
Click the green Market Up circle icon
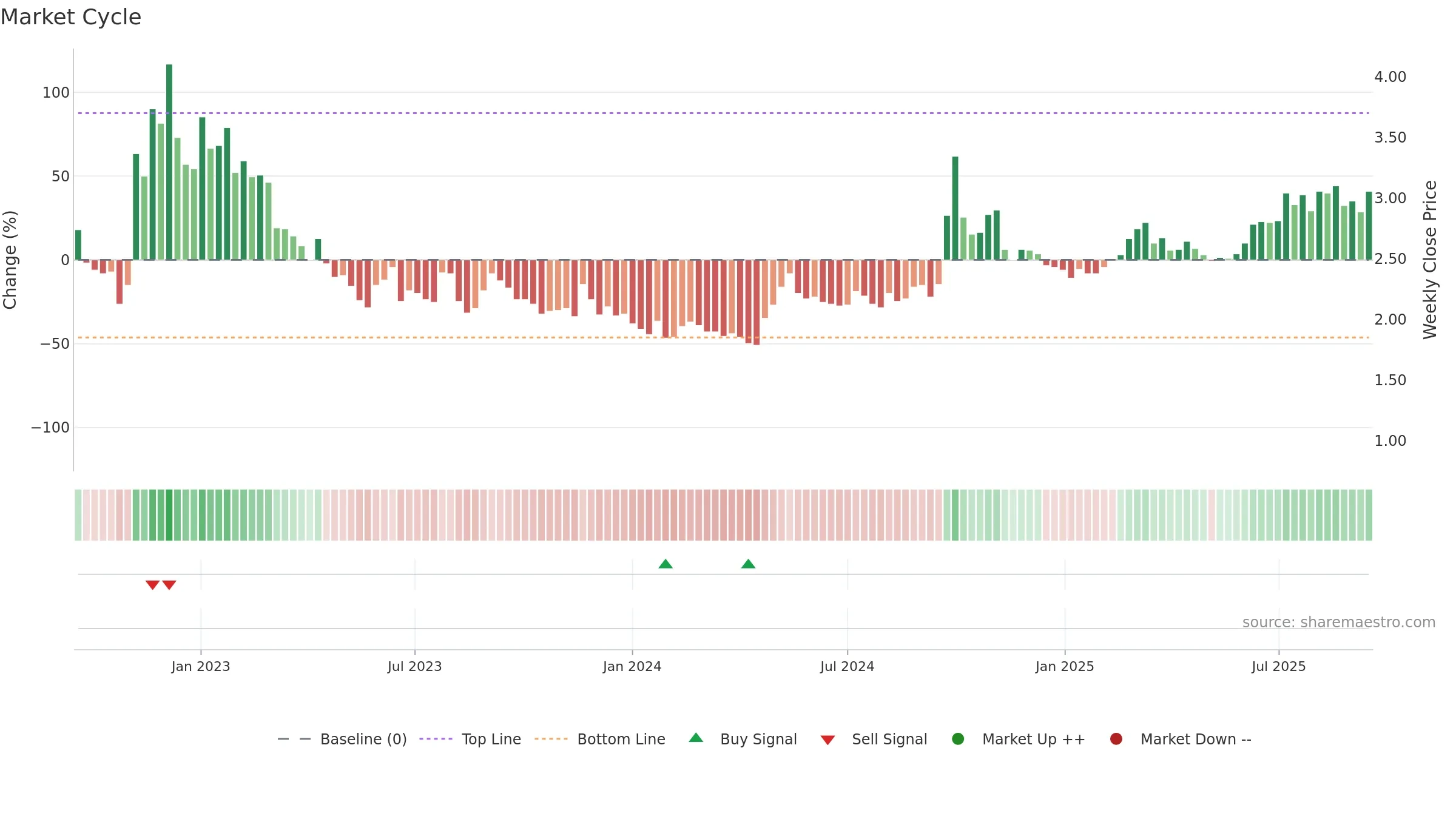[x=958, y=739]
